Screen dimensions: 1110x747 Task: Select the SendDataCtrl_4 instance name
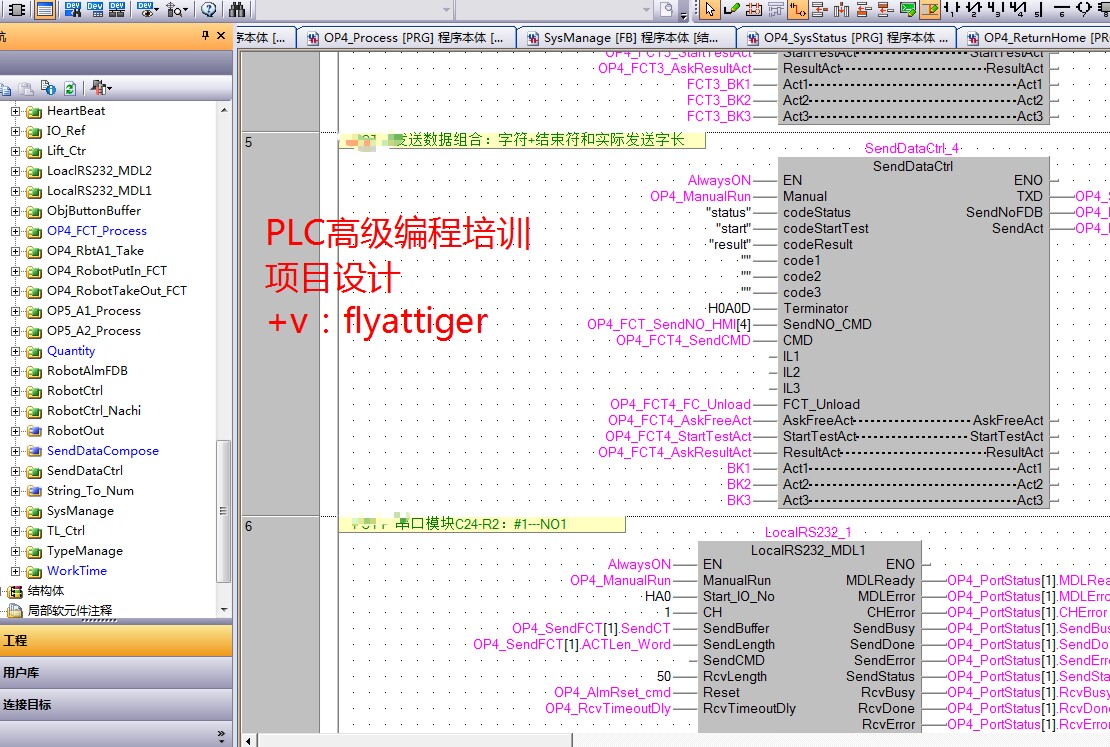(x=912, y=148)
